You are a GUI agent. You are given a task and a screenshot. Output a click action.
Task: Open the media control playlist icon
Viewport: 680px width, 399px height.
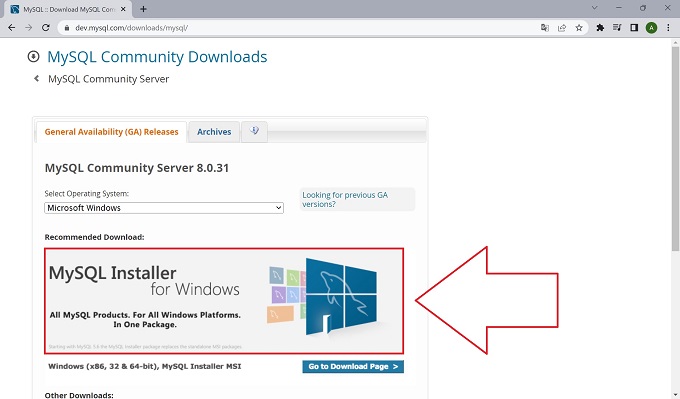[x=617, y=28]
